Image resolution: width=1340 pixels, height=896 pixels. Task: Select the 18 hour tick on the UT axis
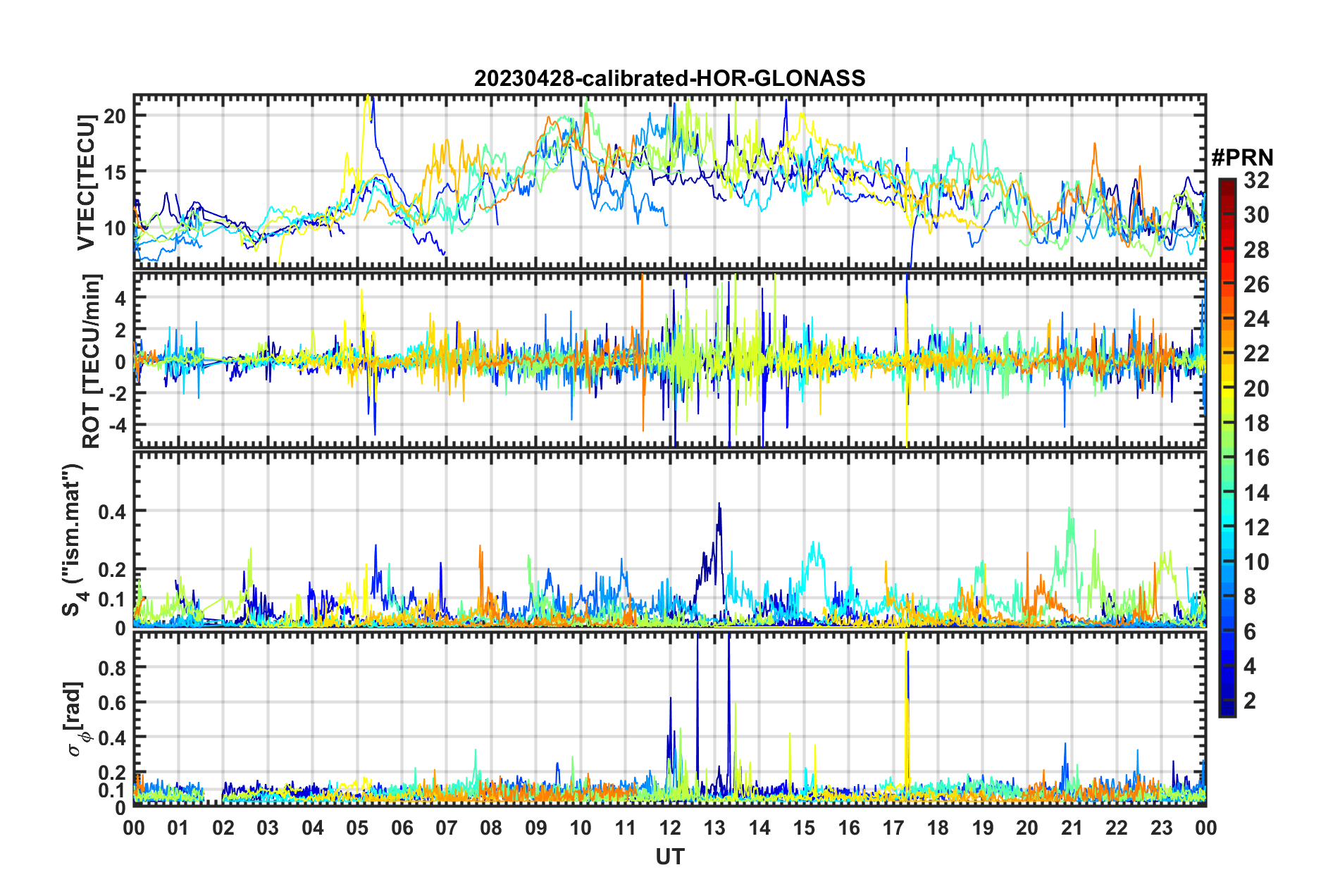938,828
